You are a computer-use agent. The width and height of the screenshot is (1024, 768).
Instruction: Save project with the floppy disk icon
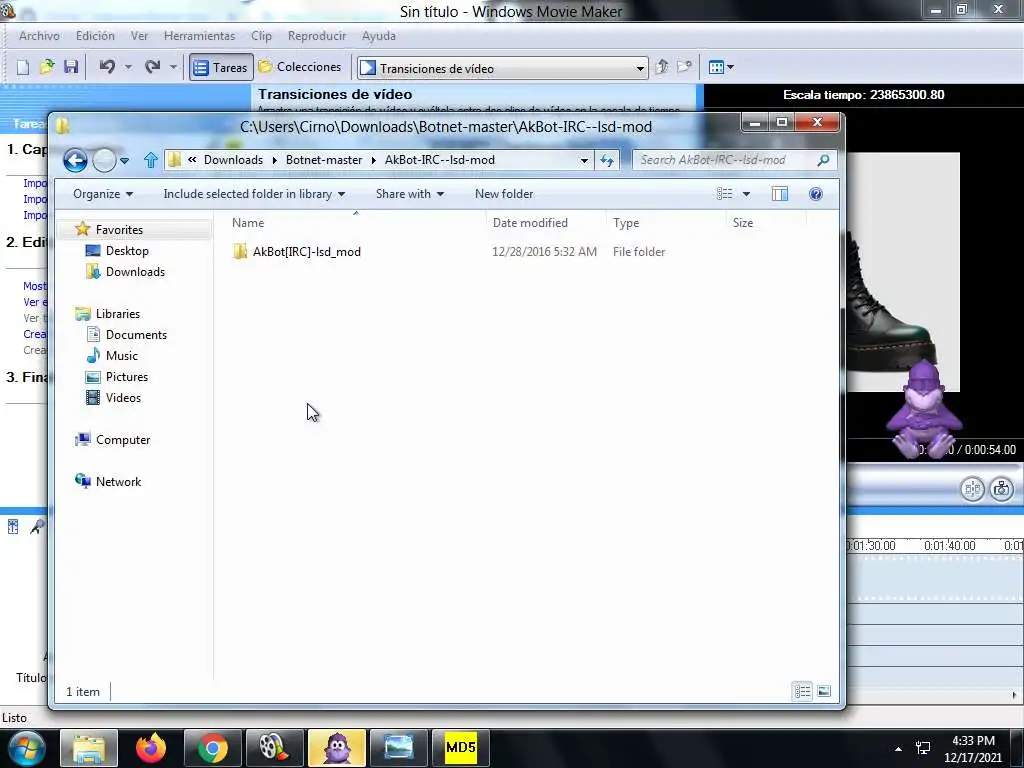71,67
